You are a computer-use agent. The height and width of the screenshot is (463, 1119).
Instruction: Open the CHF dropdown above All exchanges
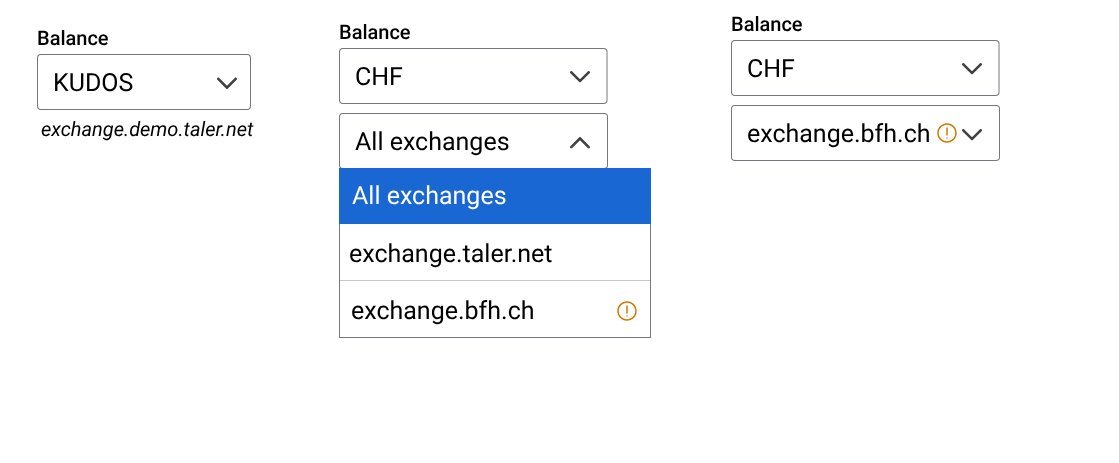472,76
